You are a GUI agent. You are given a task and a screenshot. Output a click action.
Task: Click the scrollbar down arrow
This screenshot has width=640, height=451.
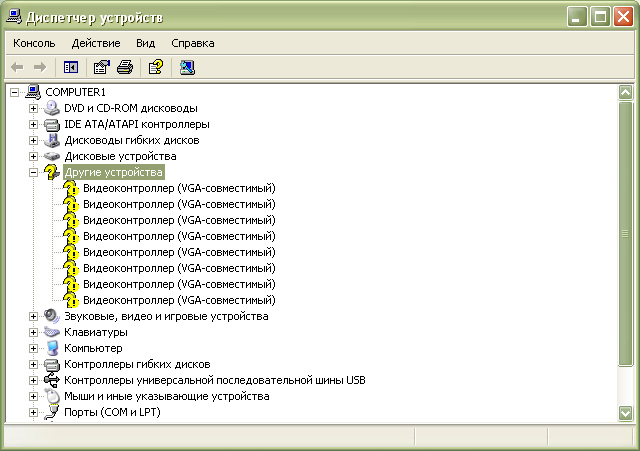point(626,413)
